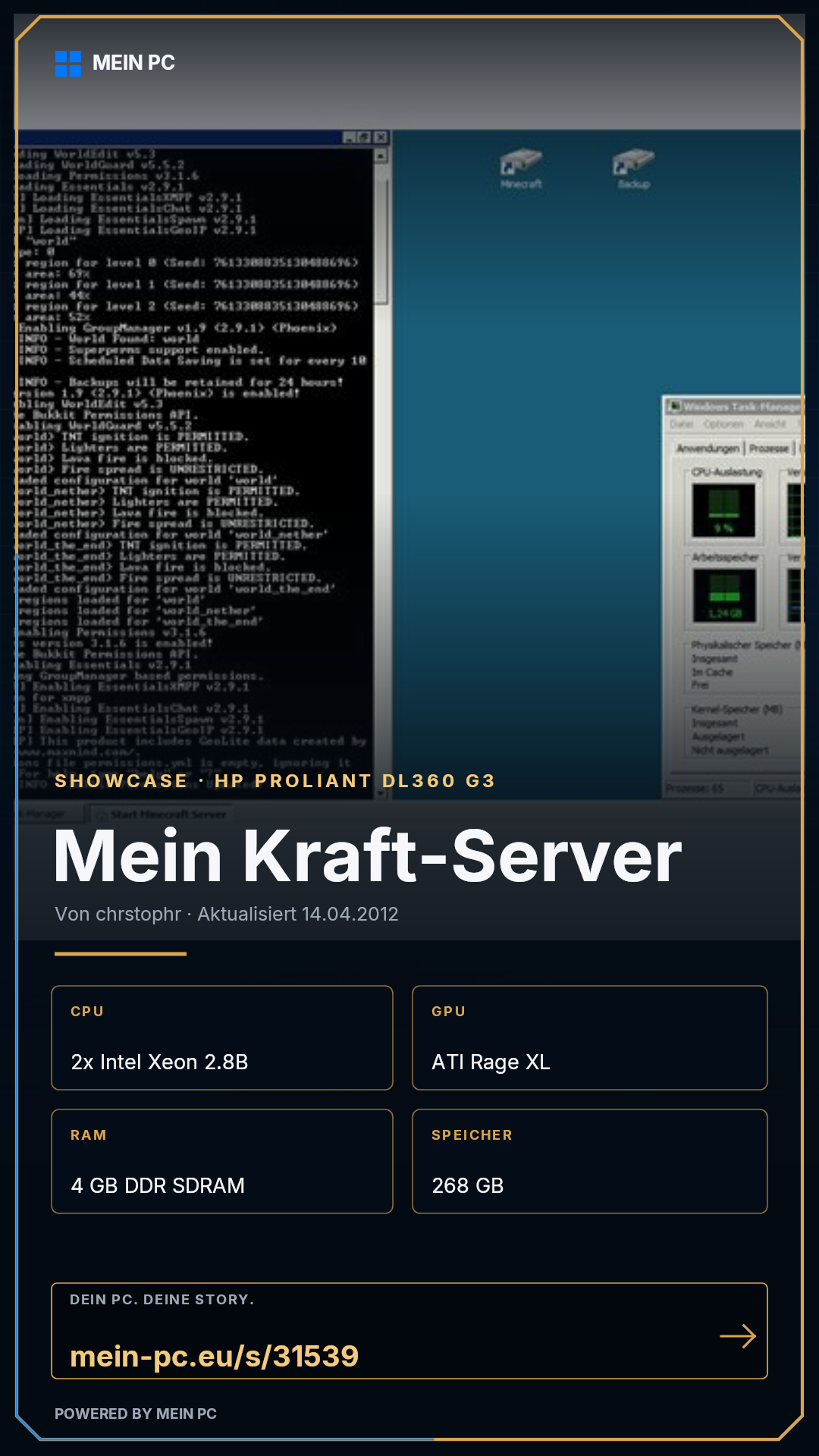The image size is (819, 1456).
Task: Click the Powered by MEIN PC footer
Action: [136, 1414]
